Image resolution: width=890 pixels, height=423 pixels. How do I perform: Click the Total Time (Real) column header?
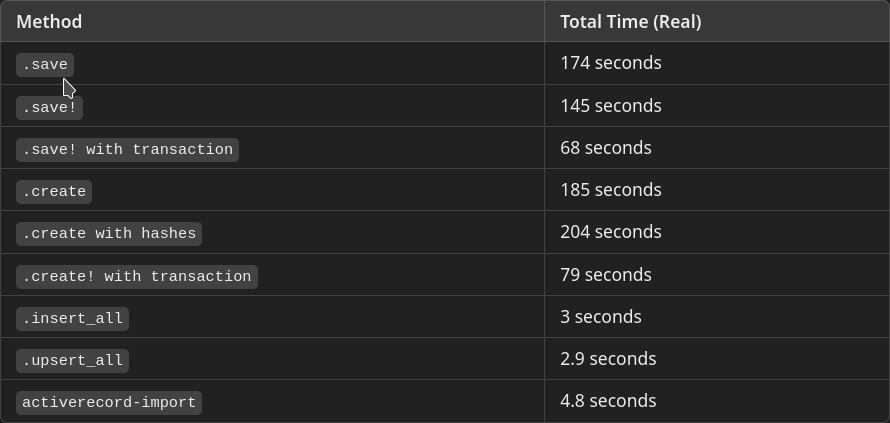point(630,21)
